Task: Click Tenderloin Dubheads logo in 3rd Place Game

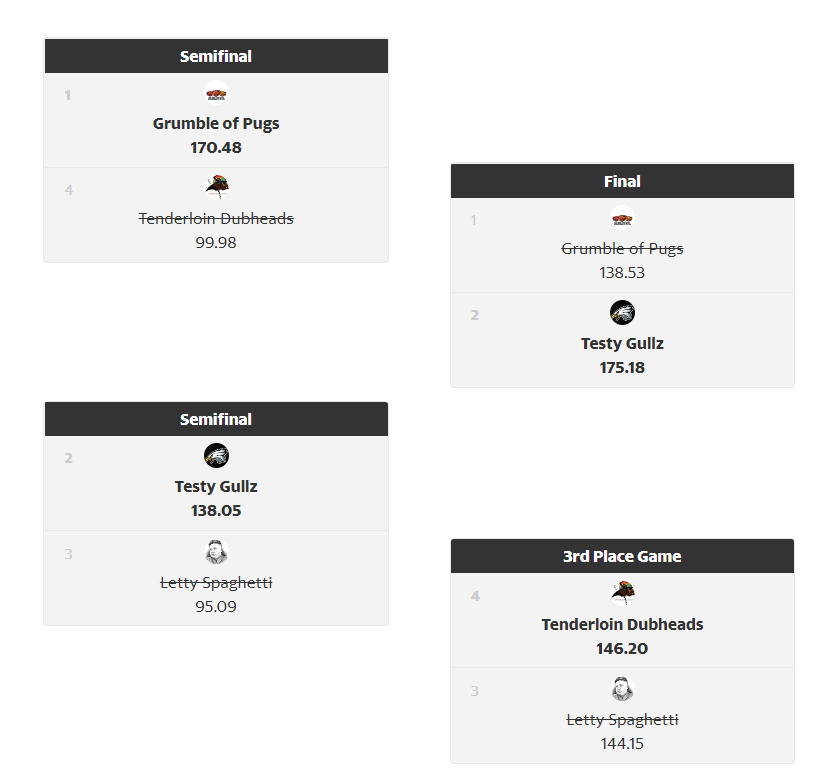Action: coord(622,593)
